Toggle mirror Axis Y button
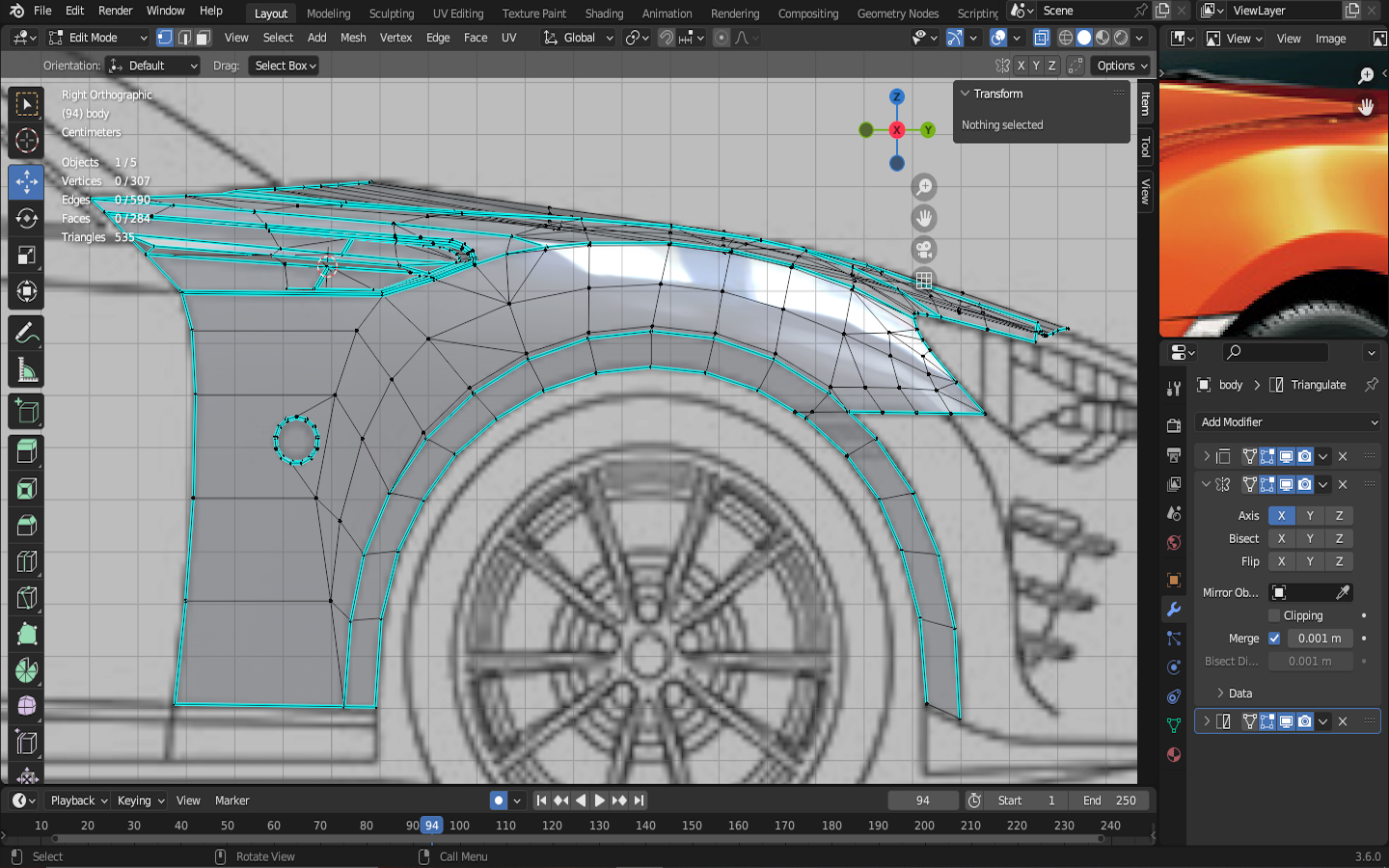Viewport: 1389px width, 868px height. click(1310, 516)
